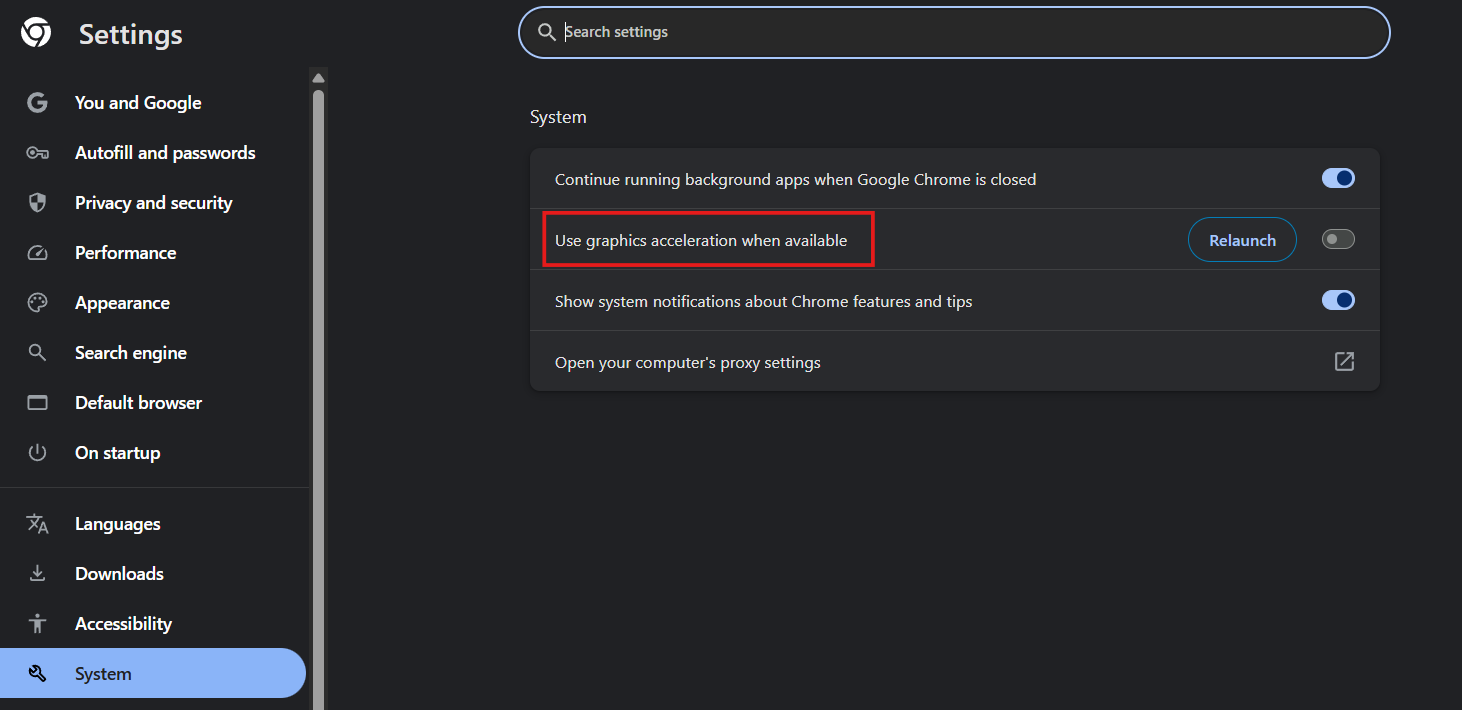Click the Search settings input field
1462x710 pixels.
coord(960,32)
